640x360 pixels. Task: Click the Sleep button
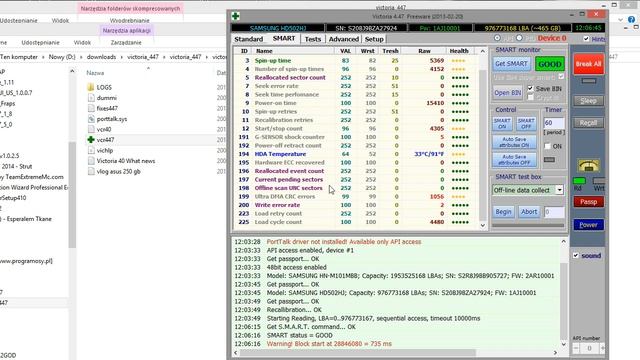click(588, 100)
